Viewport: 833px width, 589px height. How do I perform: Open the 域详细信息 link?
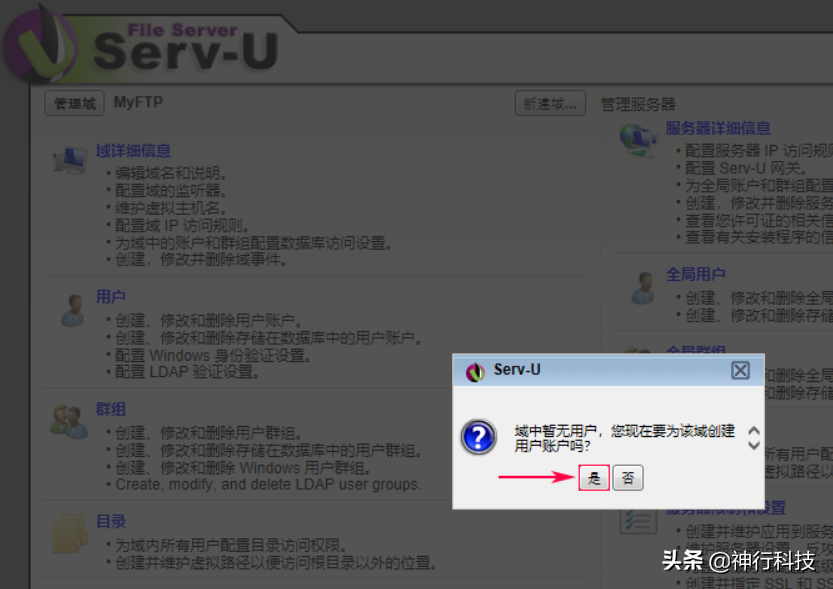[x=133, y=151]
